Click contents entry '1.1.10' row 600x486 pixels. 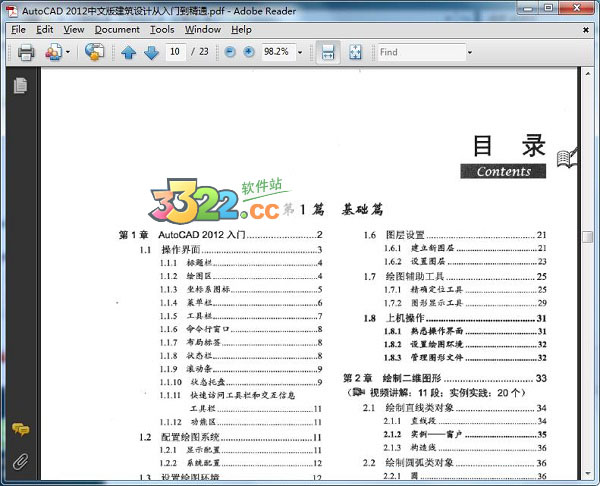[x=241, y=382]
